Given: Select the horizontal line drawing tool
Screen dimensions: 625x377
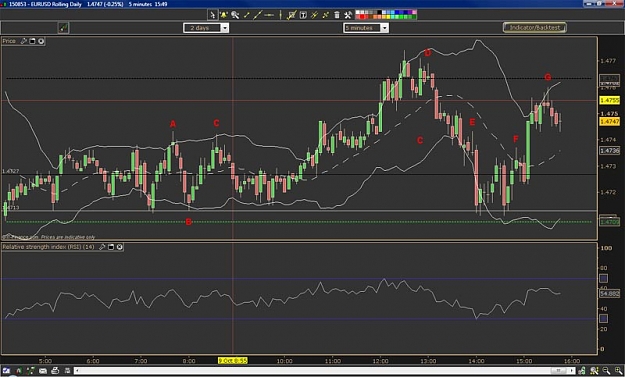Looking at the screenshot, I should point(269,15).
